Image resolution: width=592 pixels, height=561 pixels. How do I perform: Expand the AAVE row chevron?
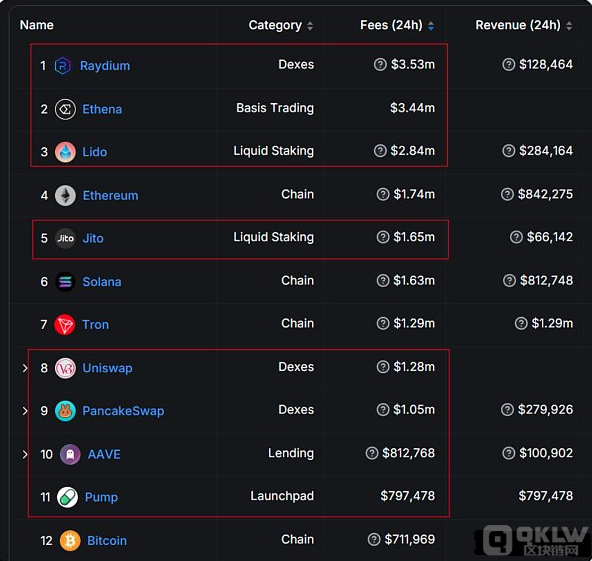pos(25,454)
